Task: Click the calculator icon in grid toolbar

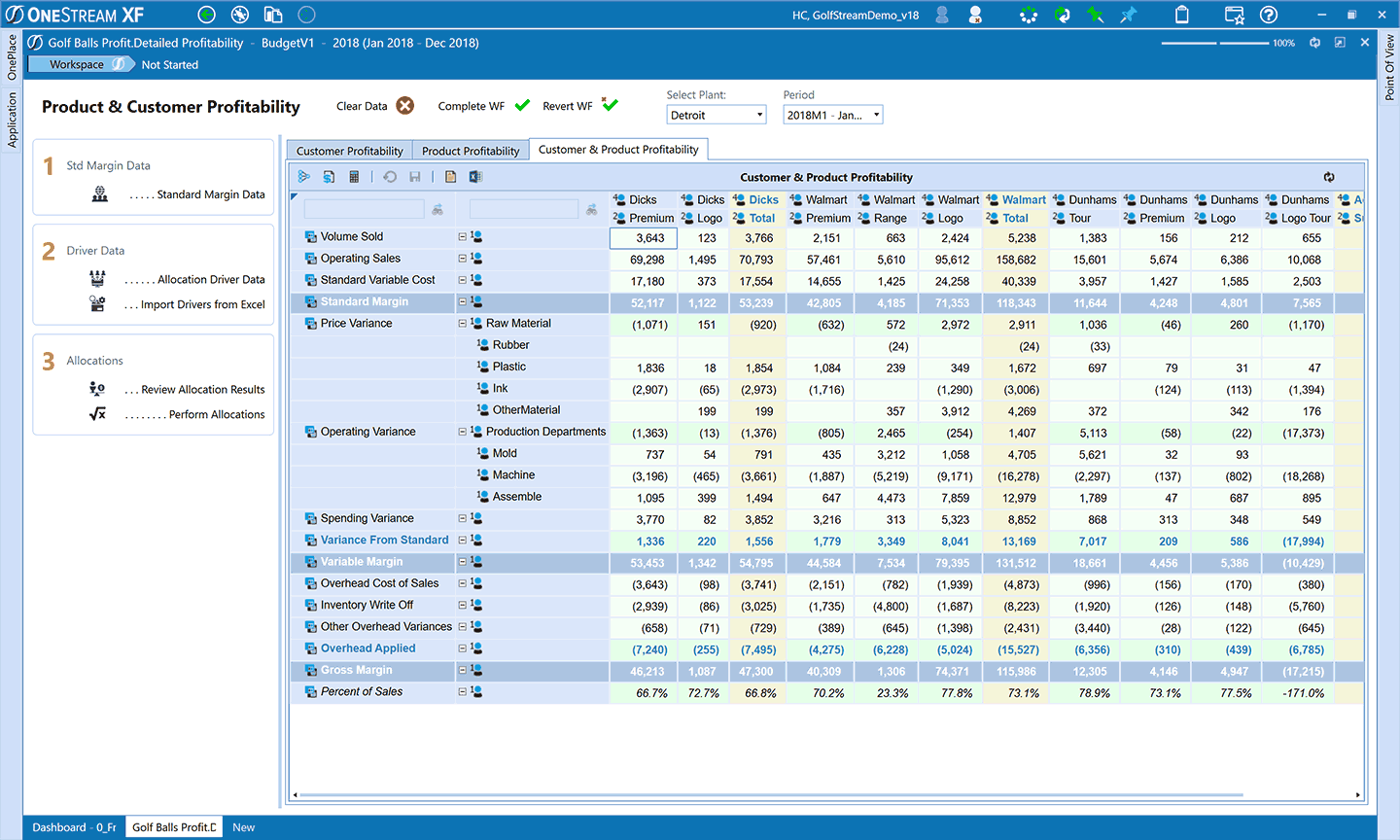Action: [x=354, y=177]
